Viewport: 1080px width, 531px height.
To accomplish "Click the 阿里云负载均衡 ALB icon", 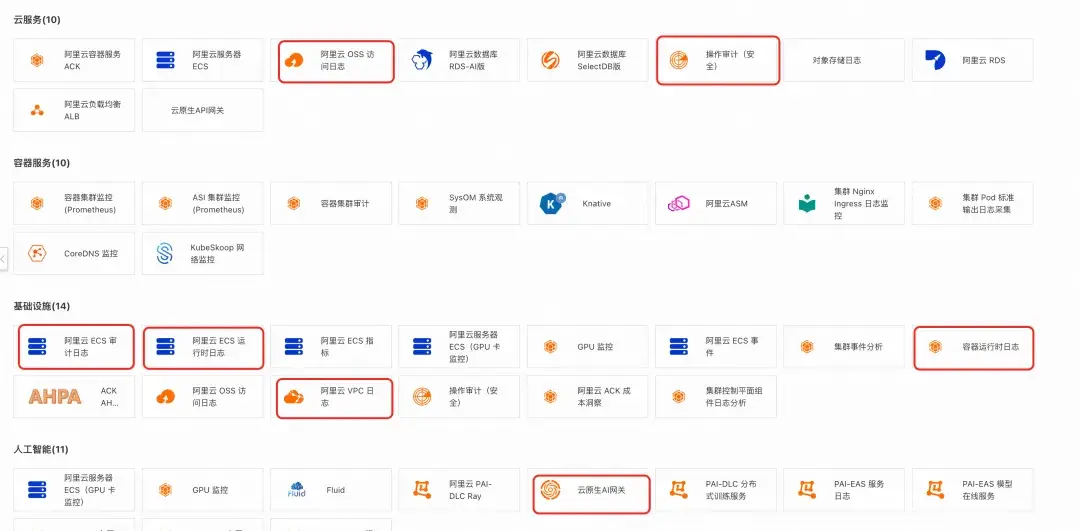I will 37,110.
